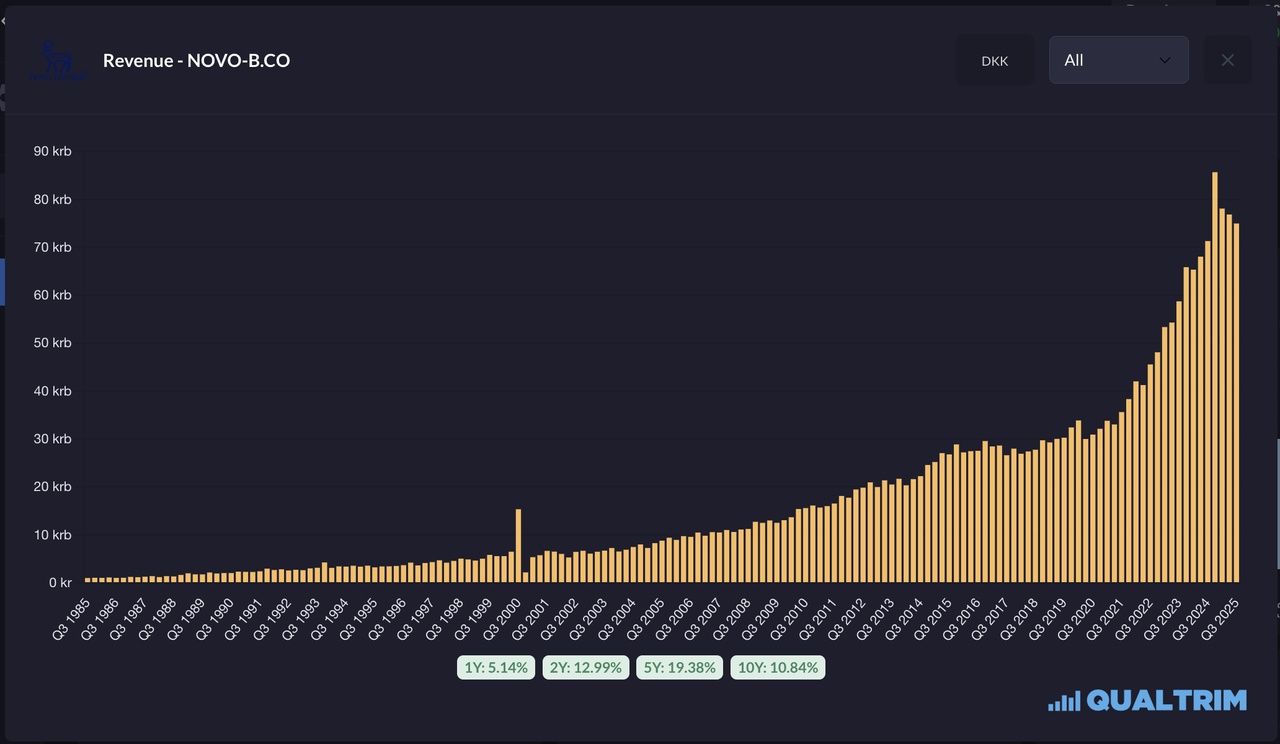Click the 5Y: 19.38% growth badge
1280x744 pixels.
679,667
